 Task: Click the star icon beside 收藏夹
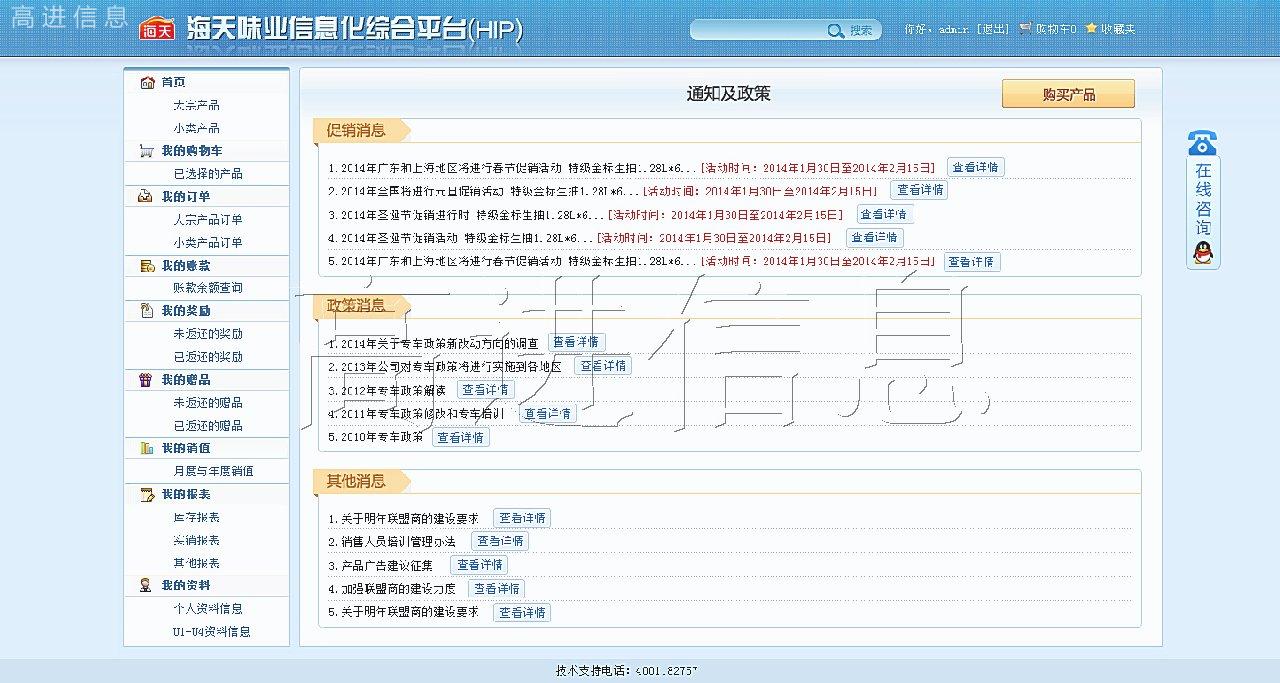coord(1091,29)
